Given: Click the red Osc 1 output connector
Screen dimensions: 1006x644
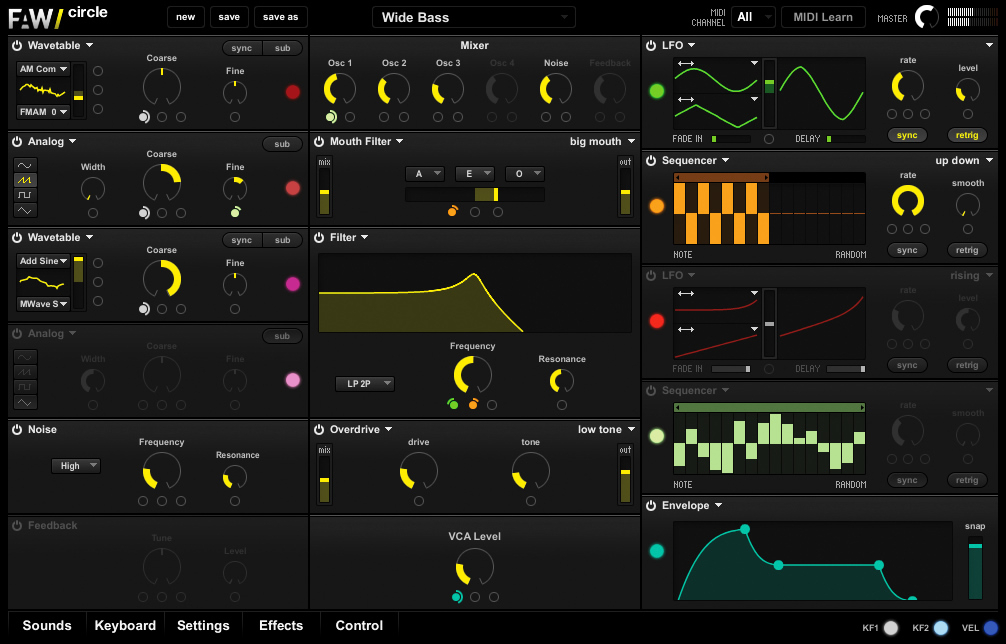Looking at the screenshot, I should 293,92.
